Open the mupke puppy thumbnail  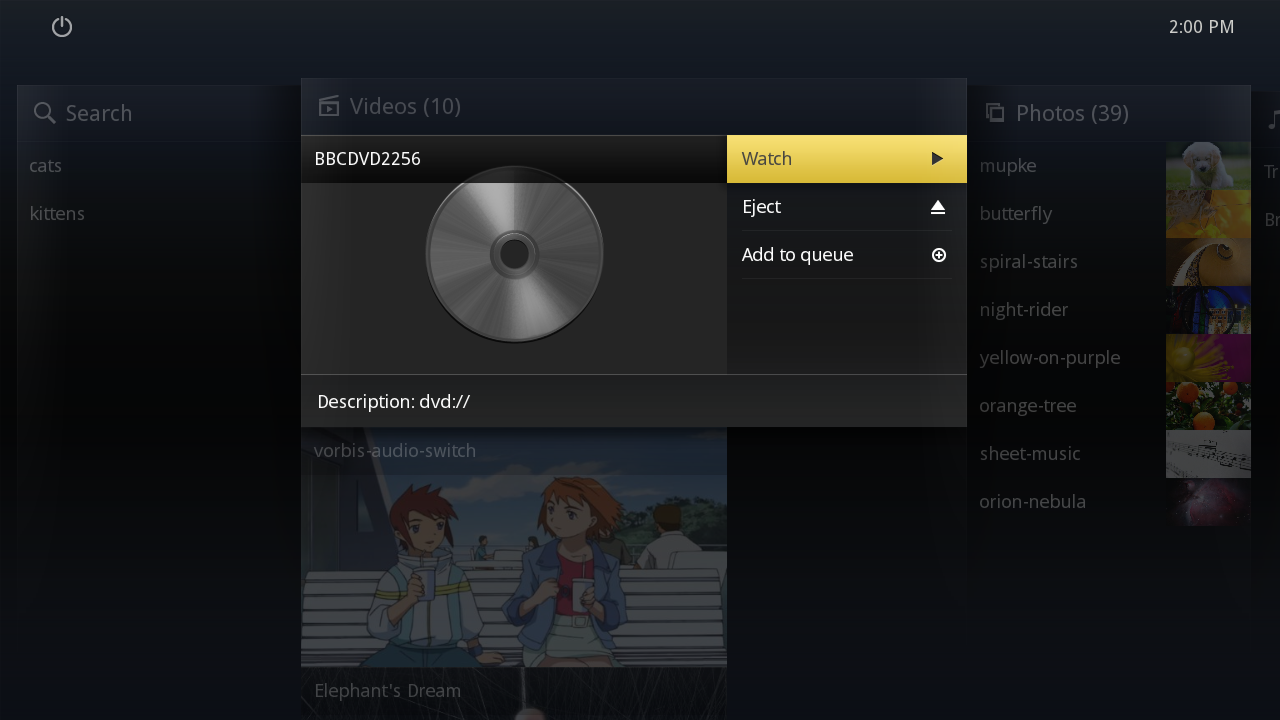[1208, 166]
